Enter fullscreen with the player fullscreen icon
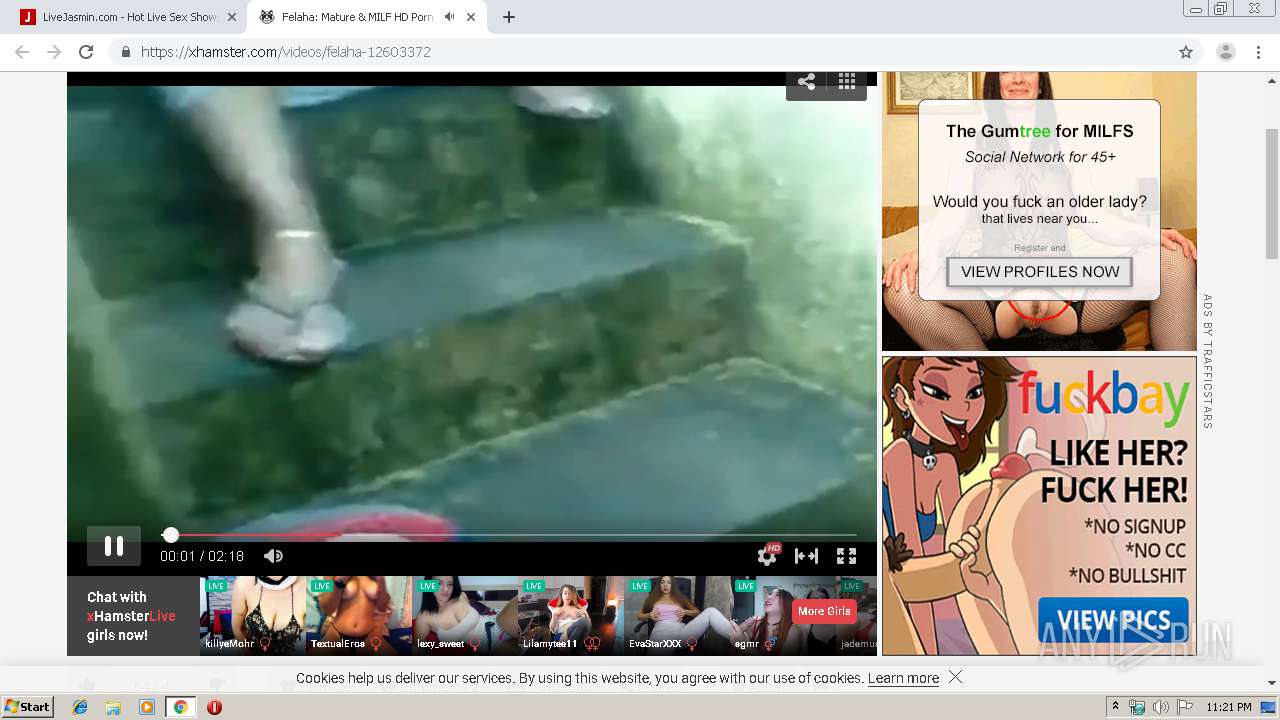1280x720 pixels. tap(846, 556)
